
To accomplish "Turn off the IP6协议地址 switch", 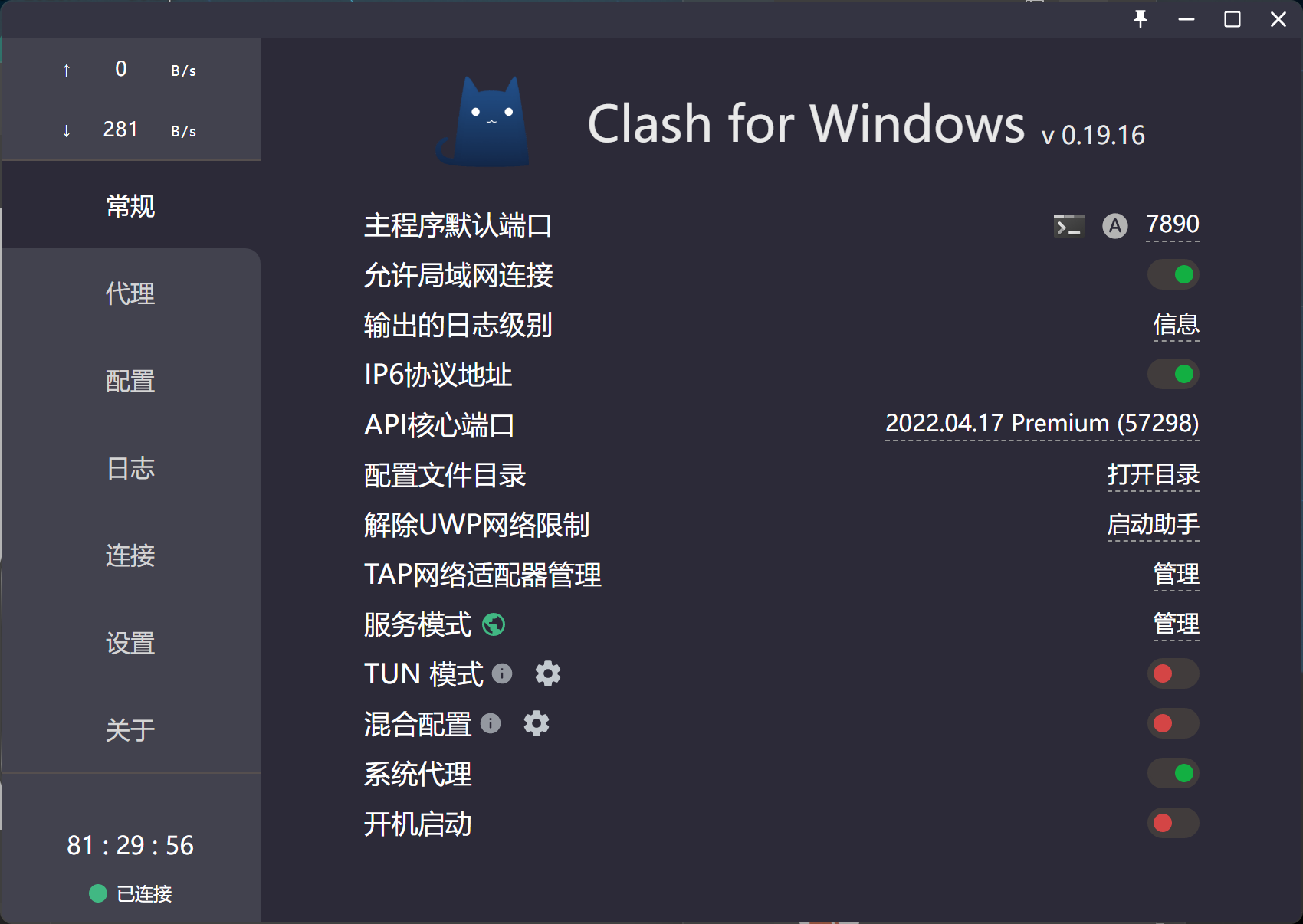I will click(x=1173, y=375).
